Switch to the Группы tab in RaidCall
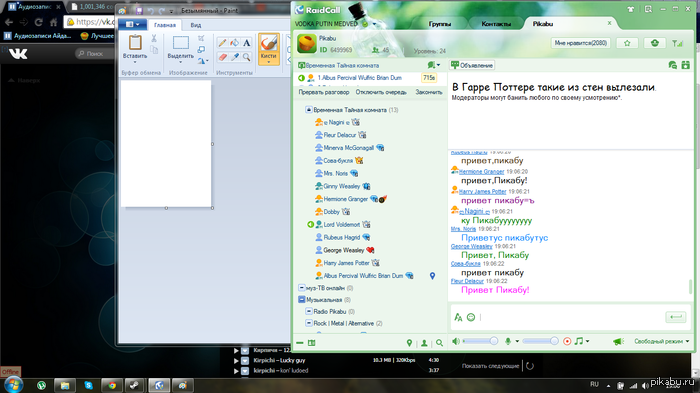The image size is (700, 393). tap(440, 24)
